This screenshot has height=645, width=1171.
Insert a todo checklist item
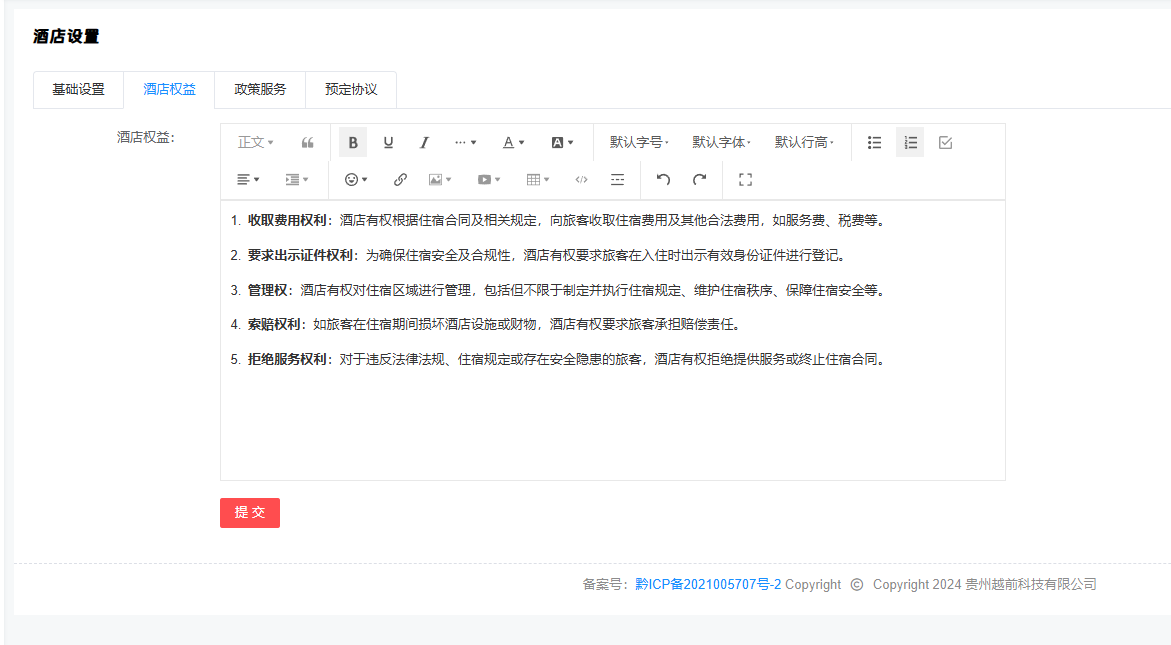click(x=946, y=143)
